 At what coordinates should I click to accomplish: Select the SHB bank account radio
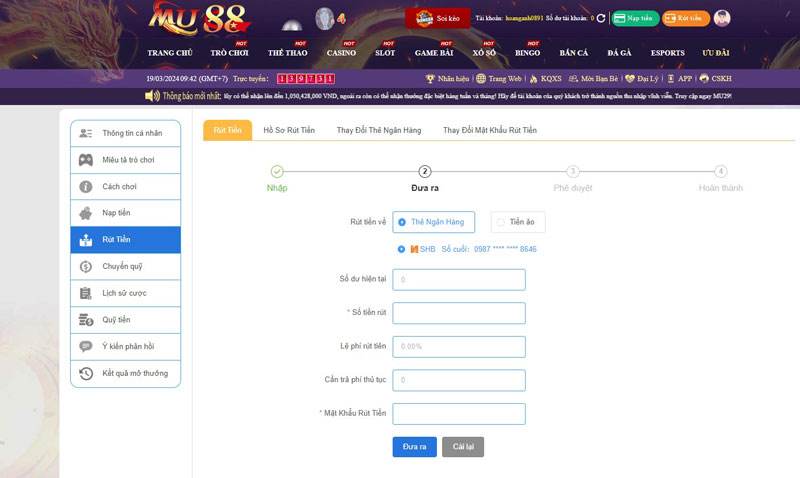tap(402, 249)
